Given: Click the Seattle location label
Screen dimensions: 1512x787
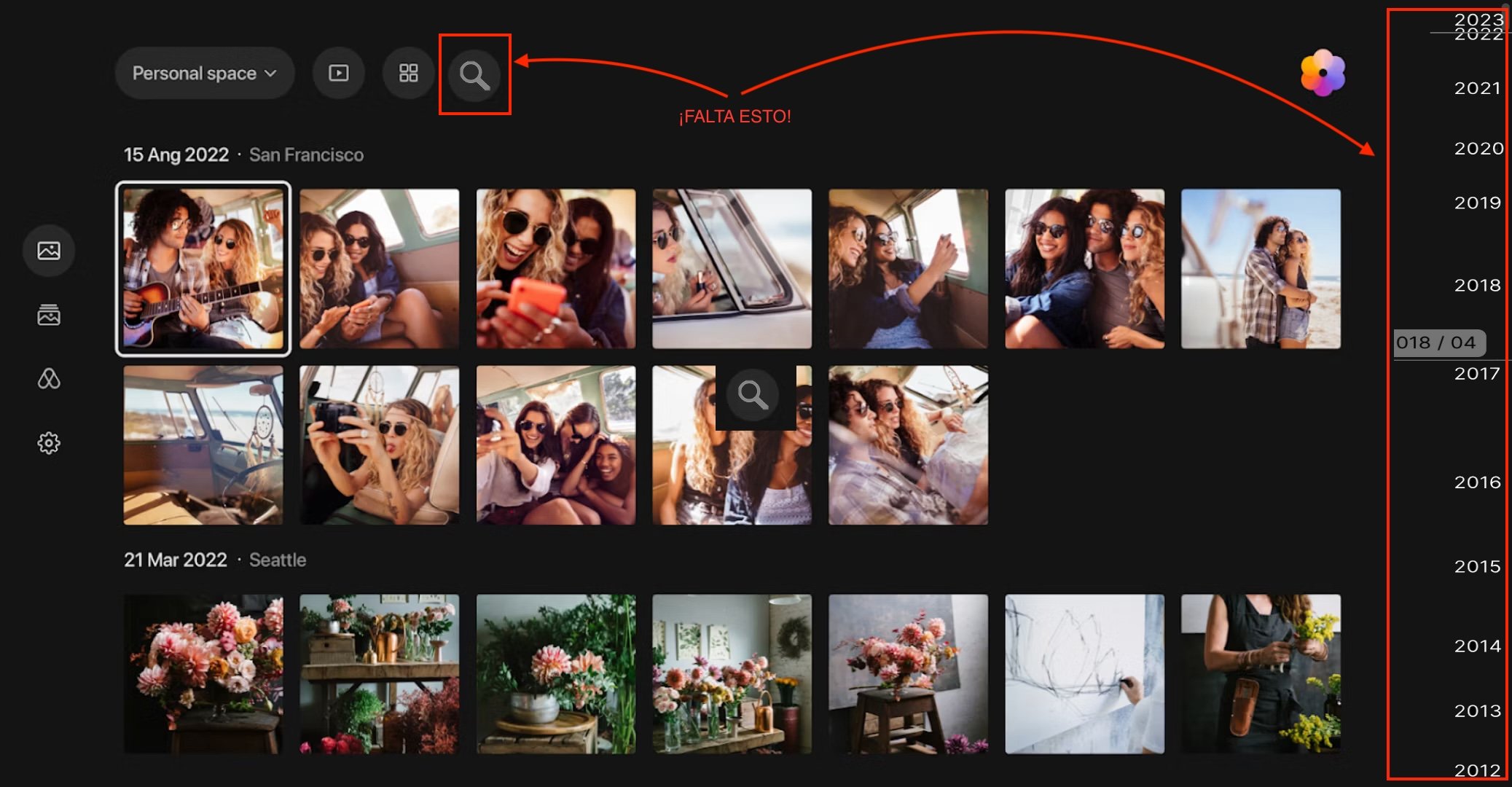Looking at the screenshot, I should [x=278, y=560].
